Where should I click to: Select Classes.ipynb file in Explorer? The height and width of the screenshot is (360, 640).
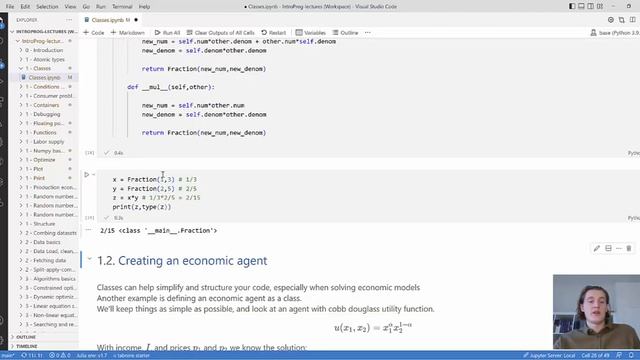44,77
